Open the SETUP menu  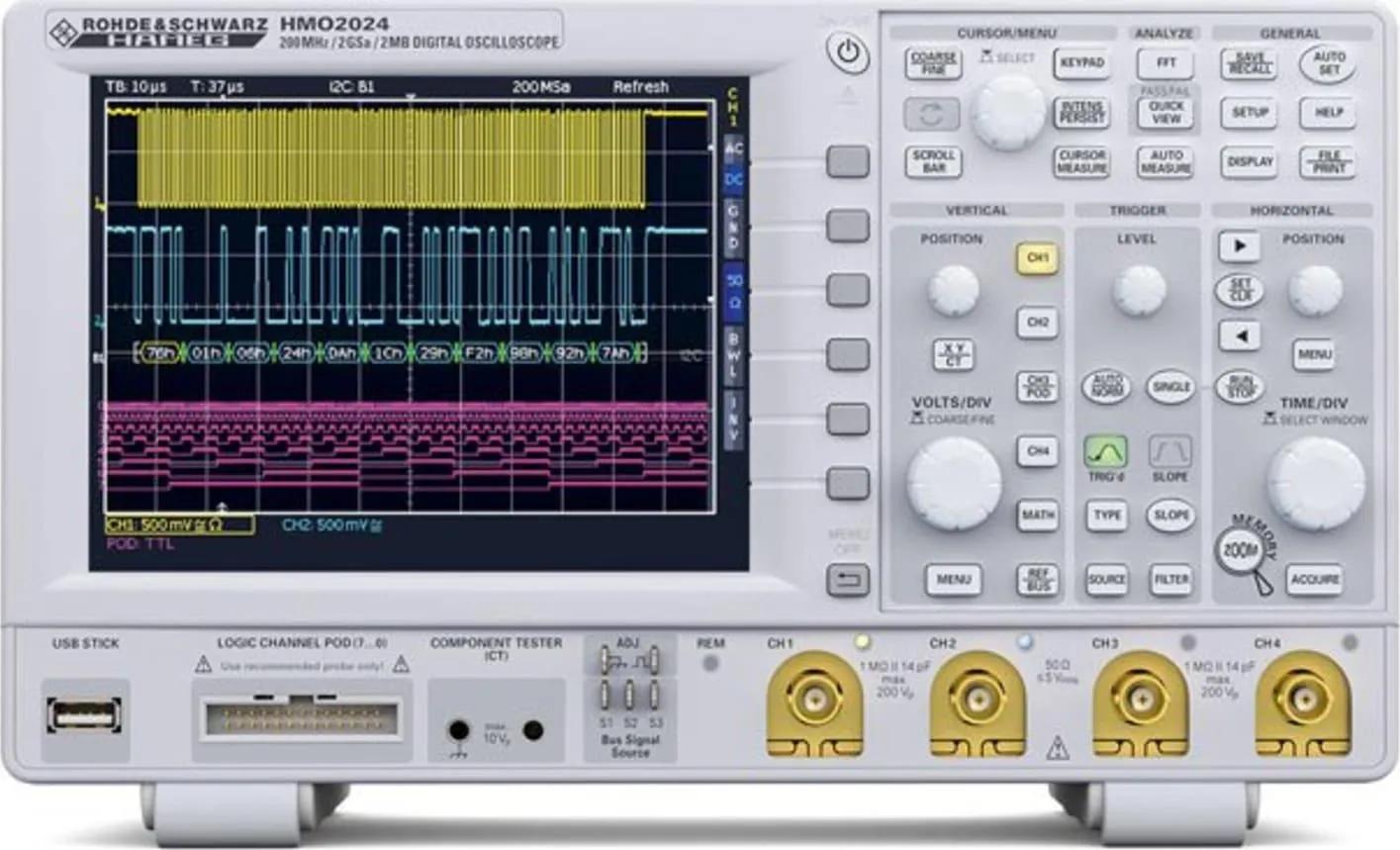click(x=1250, y=113)
